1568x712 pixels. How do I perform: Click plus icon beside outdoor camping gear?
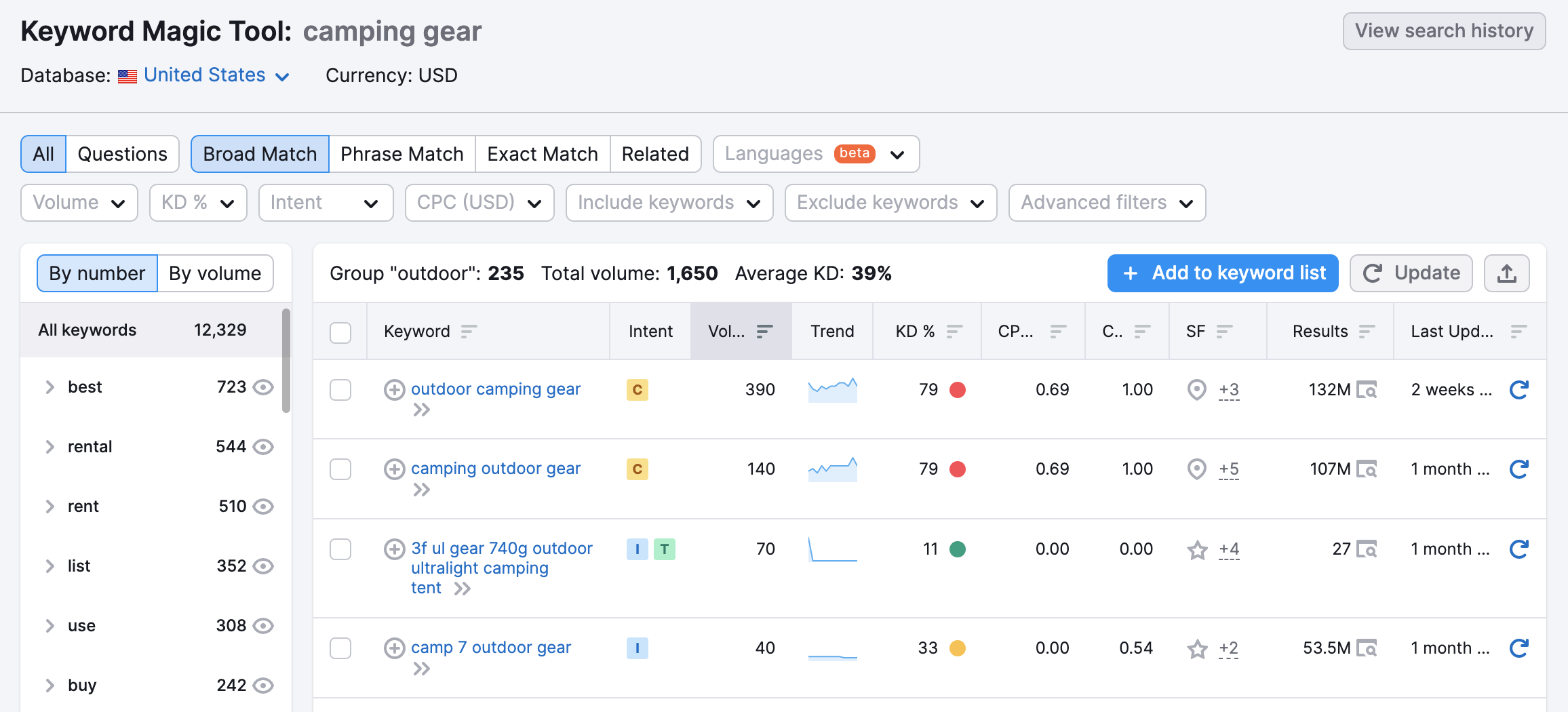coord(394,389)
